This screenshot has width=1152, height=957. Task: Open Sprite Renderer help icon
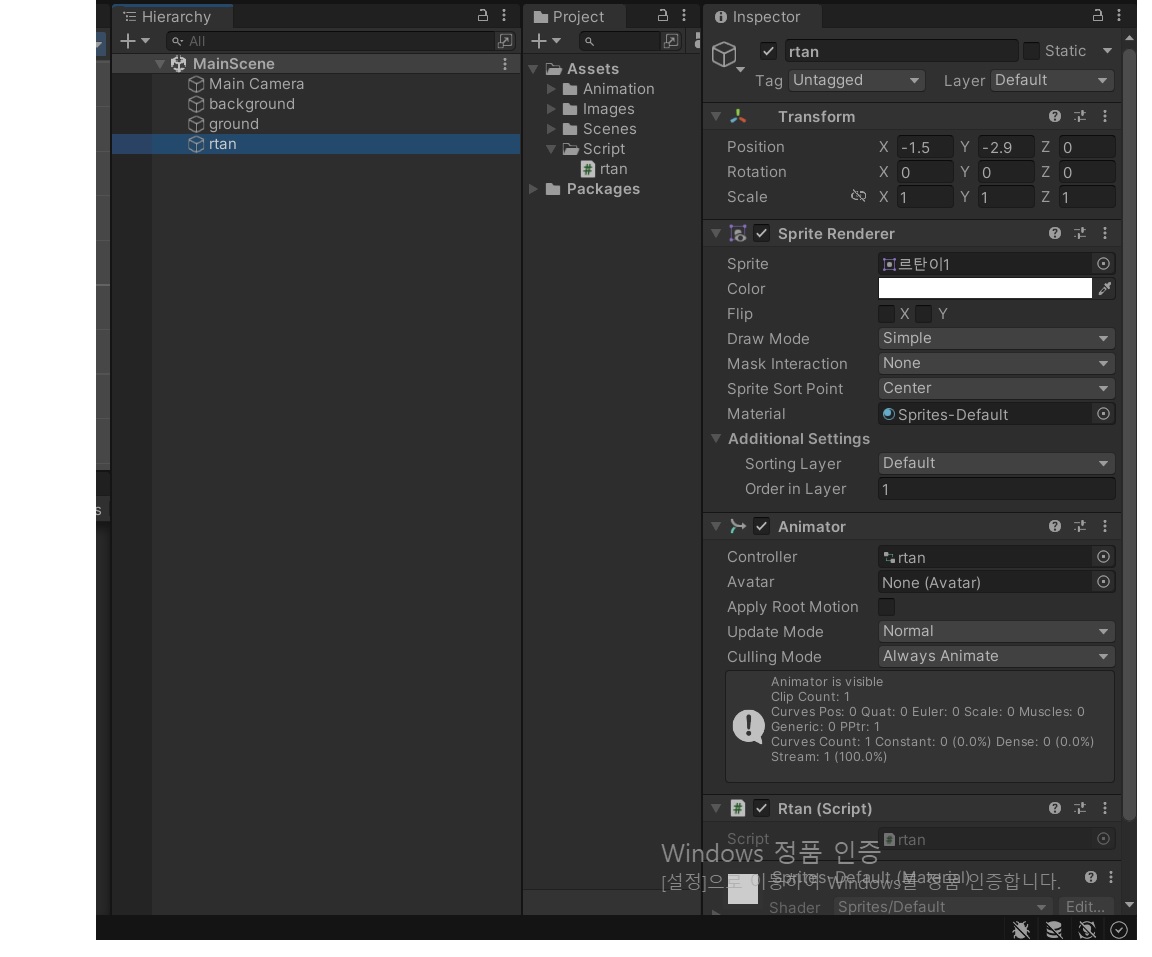[x=1055, y=233]
